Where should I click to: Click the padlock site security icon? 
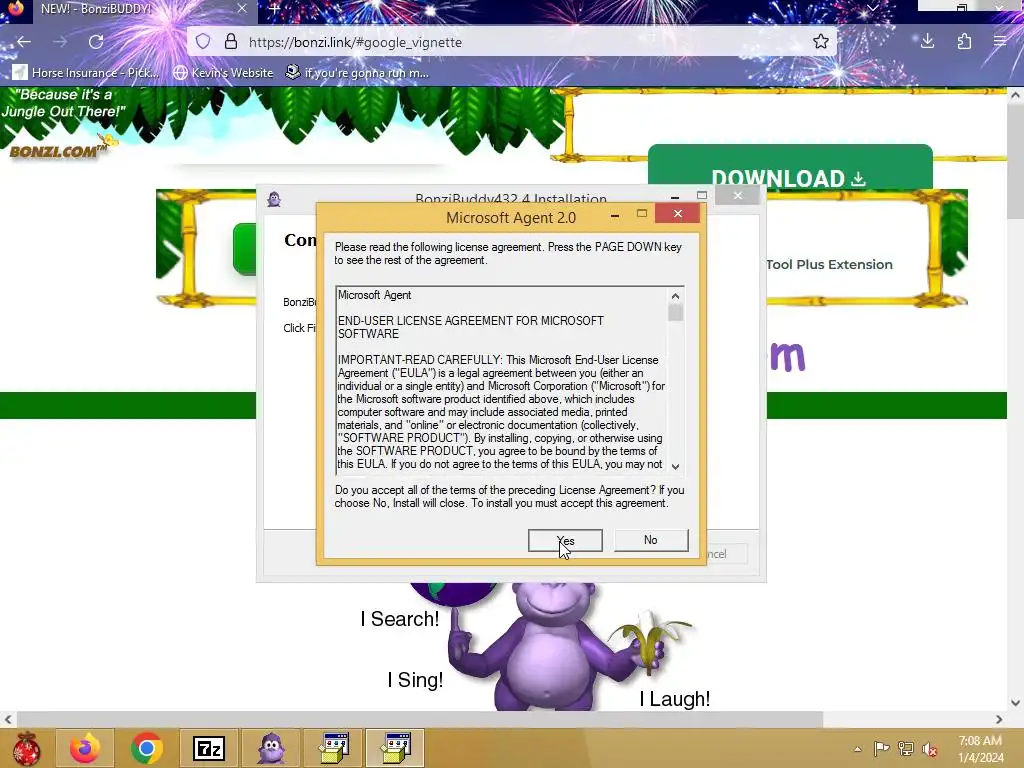coord(231,42)
